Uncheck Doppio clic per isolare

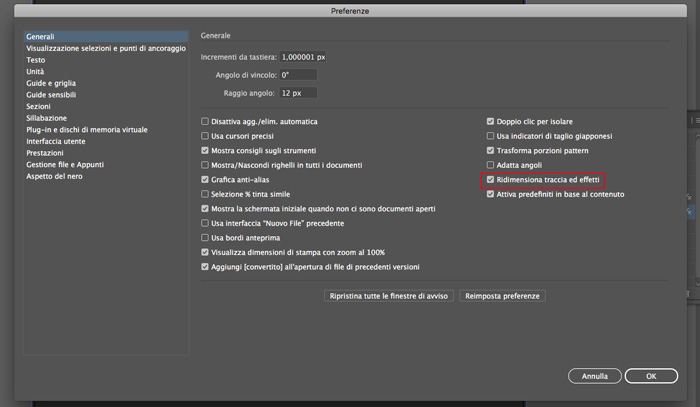[490, 121]
